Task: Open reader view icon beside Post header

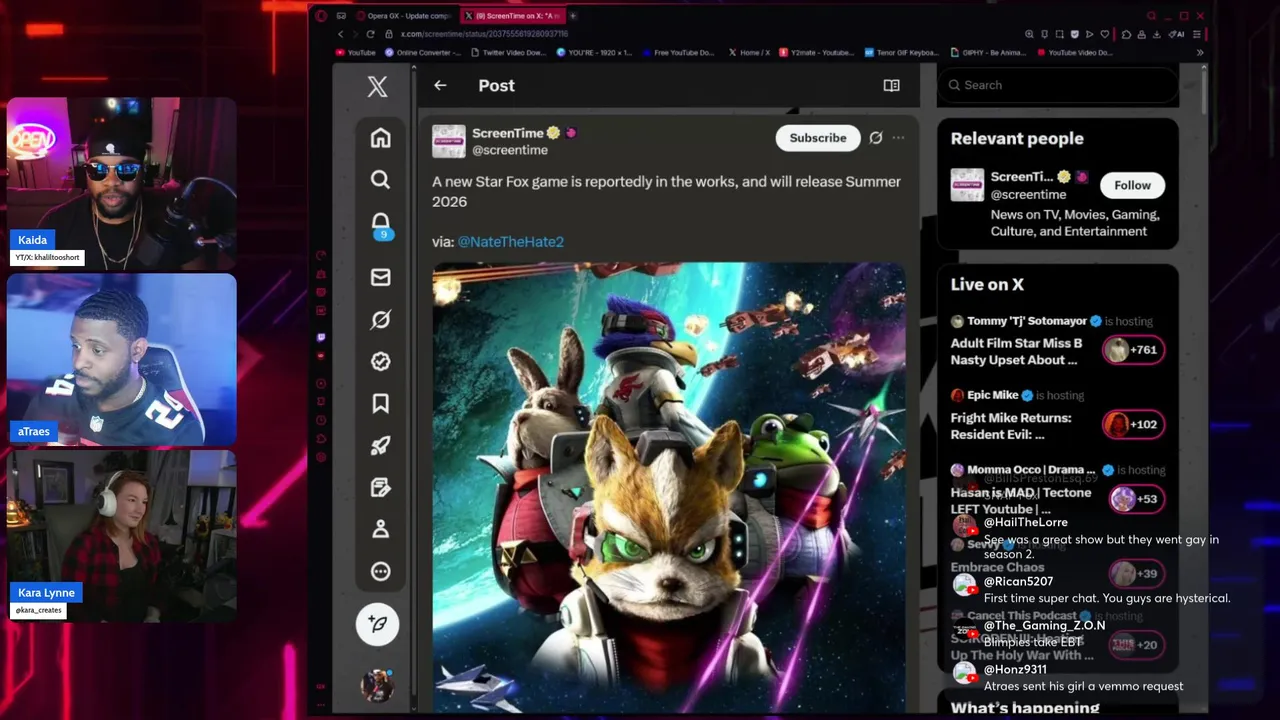Action: pos(891,86)
